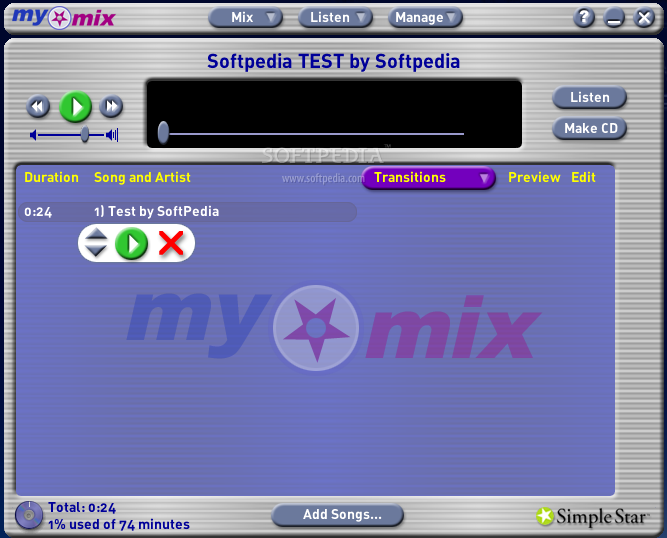Click the fast-forward button

point(111,106)
